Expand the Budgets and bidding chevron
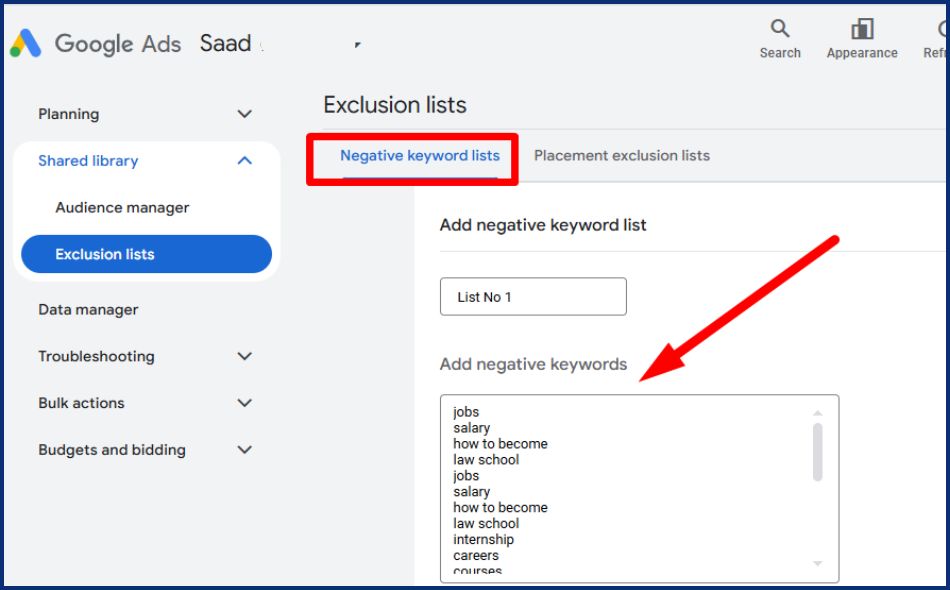This screenshot has height=590, width=950. 244,449
